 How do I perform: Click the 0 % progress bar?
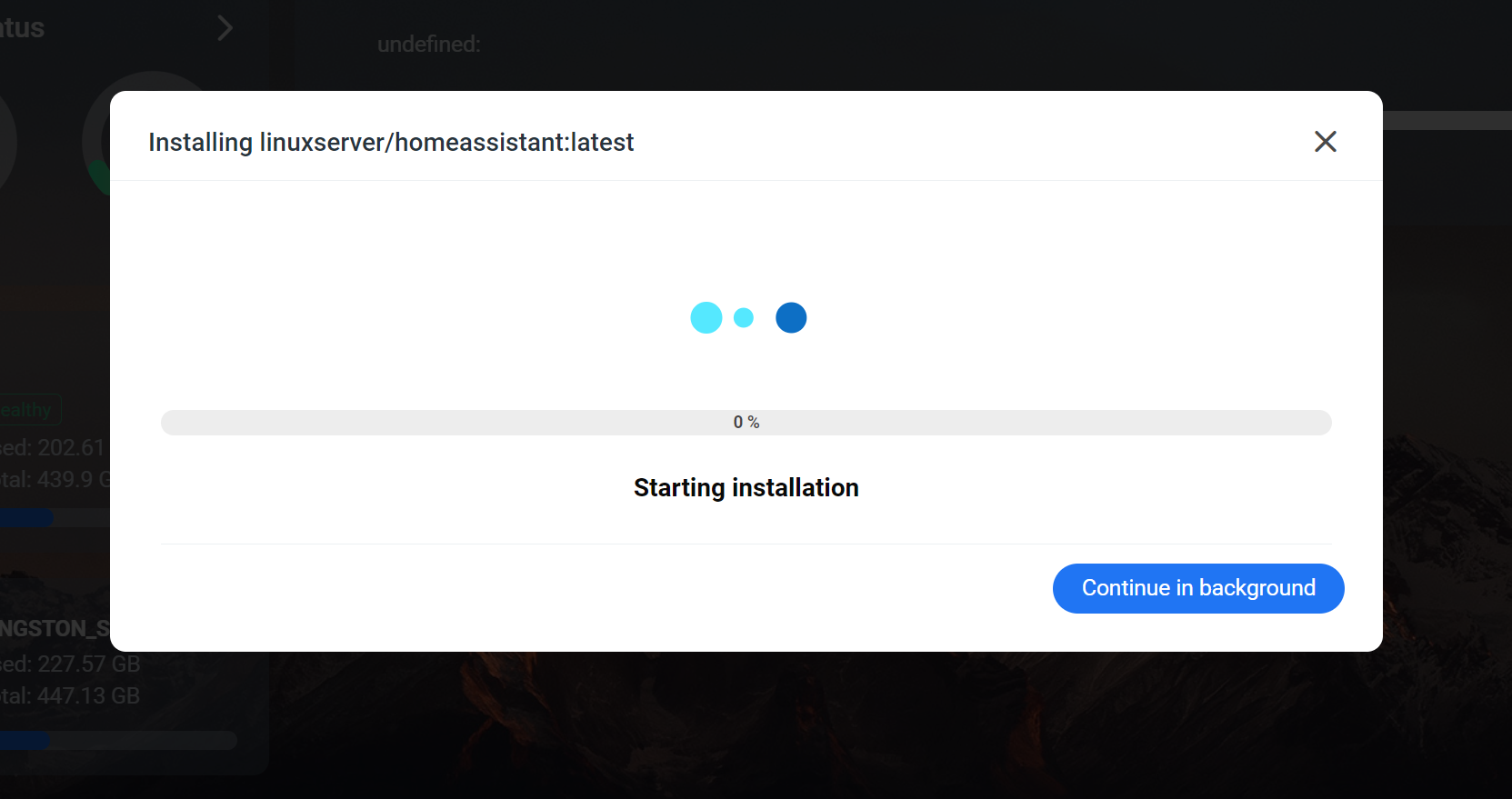[x=746, y=422]
